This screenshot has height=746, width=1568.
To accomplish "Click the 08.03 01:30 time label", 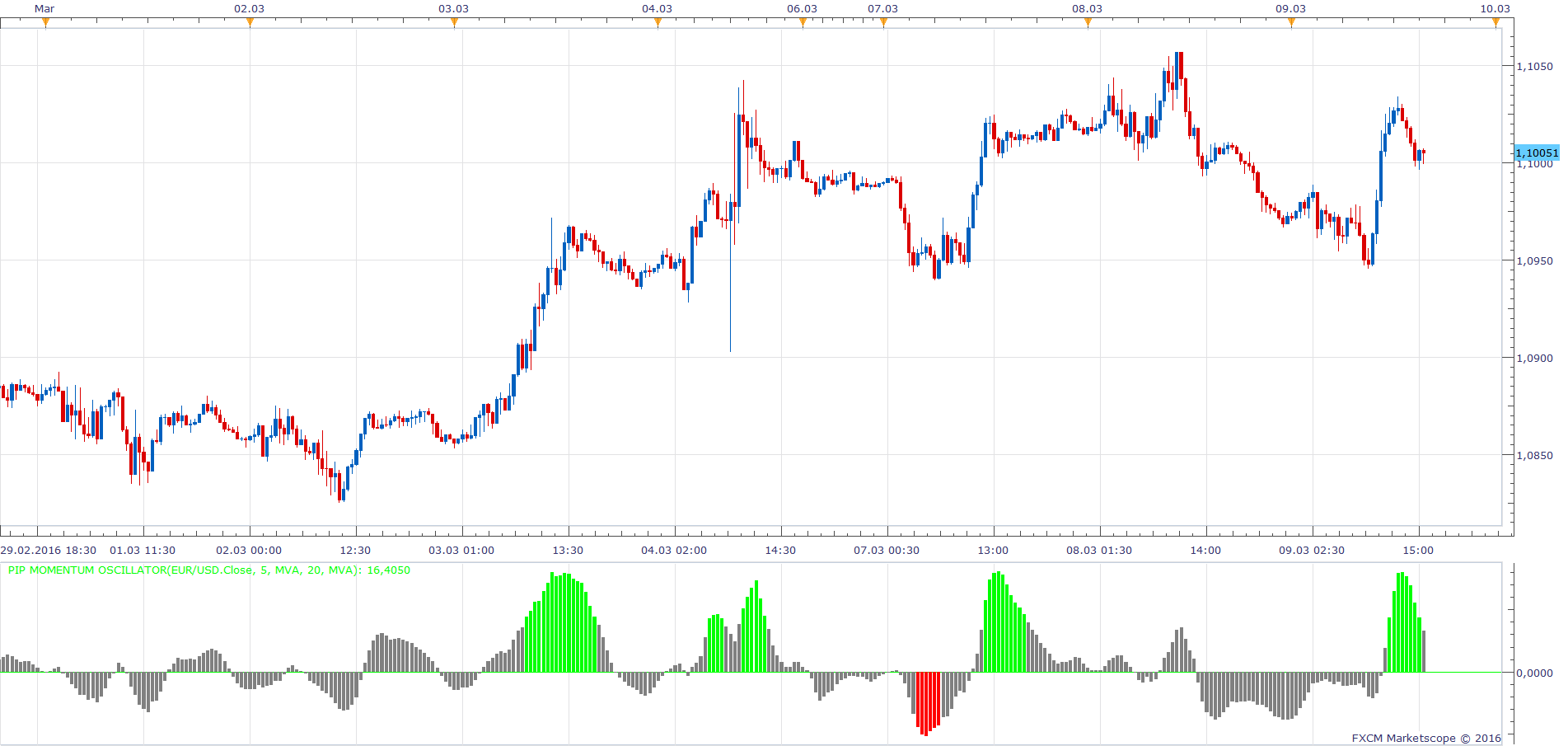I will 1099,550.
